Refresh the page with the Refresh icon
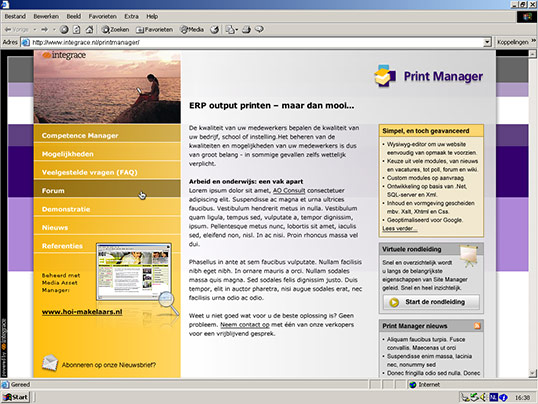 point(77,30)
